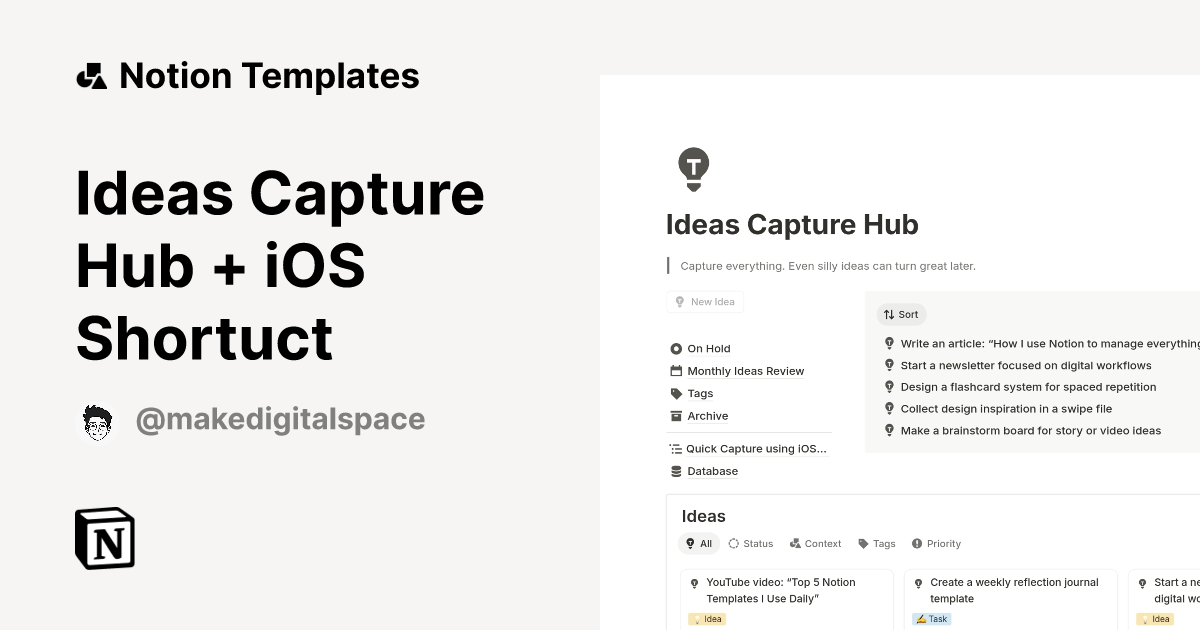Open the Context filter options
This screenshot has height=630, width=1200.
click(815, 543)
